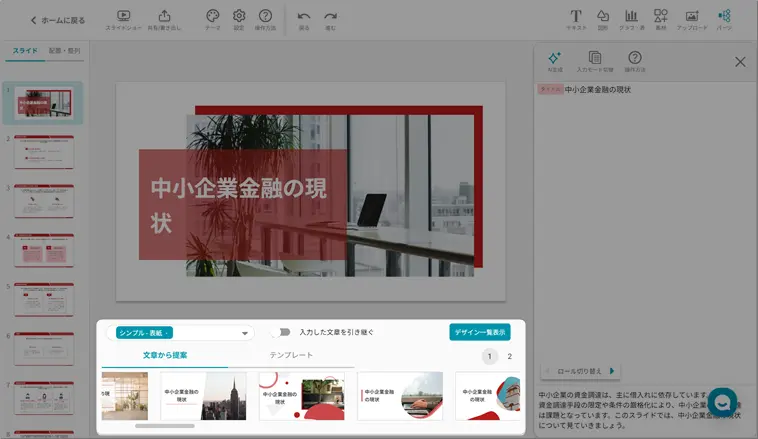Select the 文章から提案 tab
Viewport: 758px width, 439px height.
(165, 355)
